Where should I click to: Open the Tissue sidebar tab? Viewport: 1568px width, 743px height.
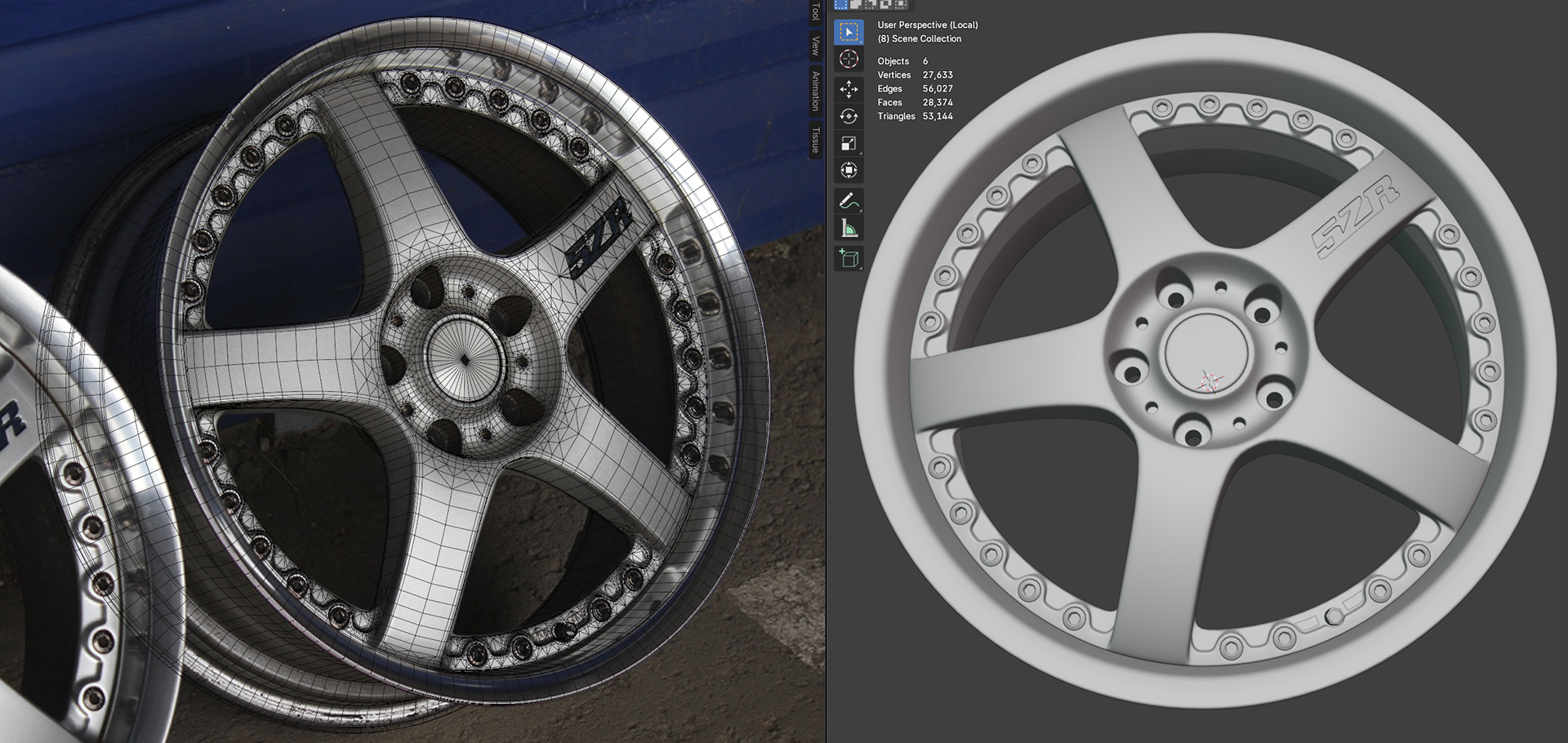[x=815, y=140]
